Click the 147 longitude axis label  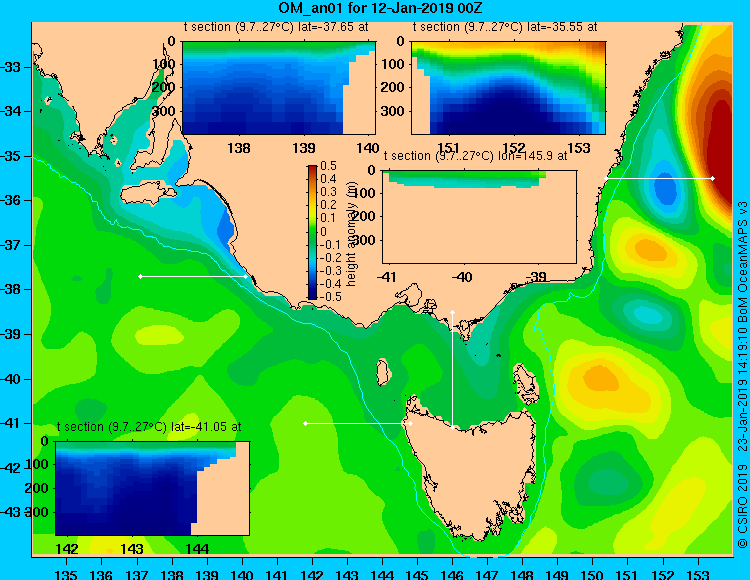point(487,575)
